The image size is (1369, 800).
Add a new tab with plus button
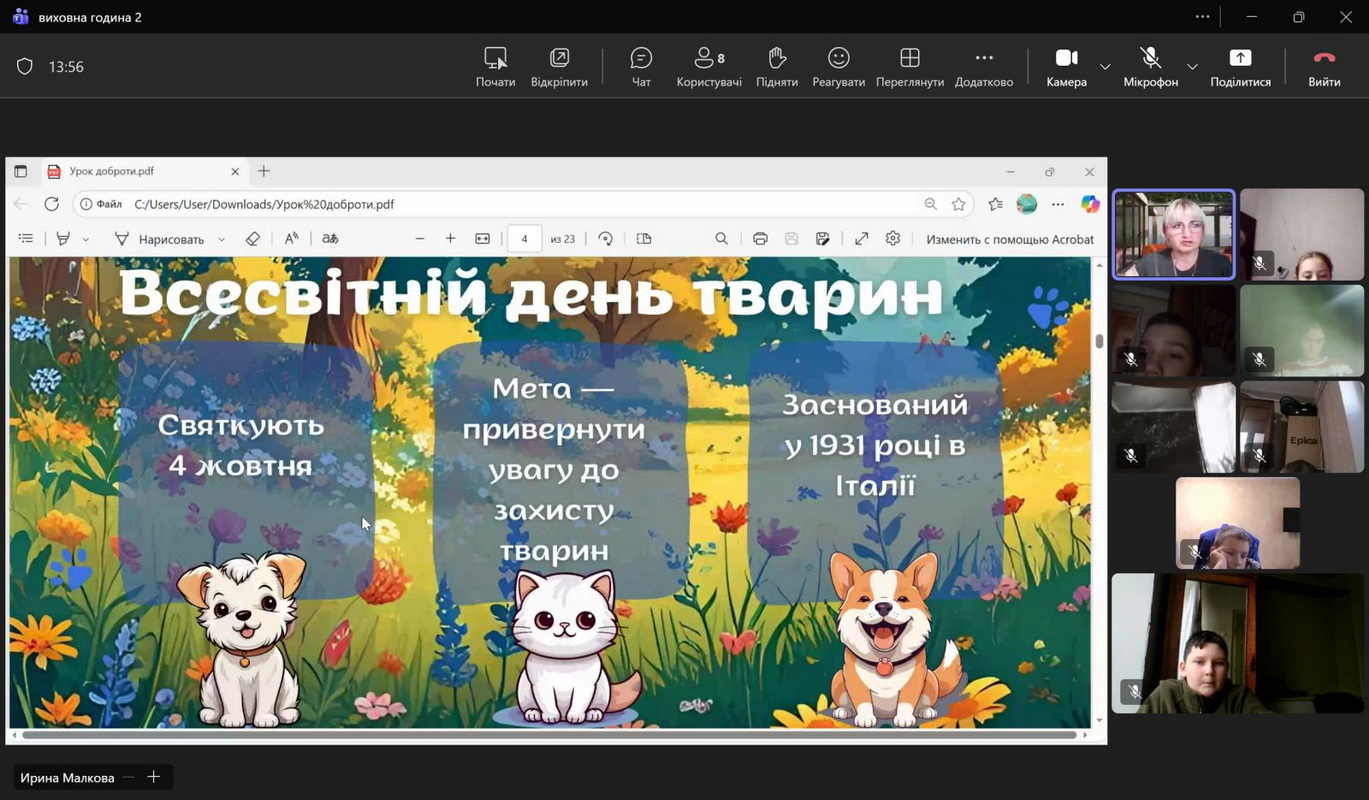pyautogui.click(x=154, y=777)
